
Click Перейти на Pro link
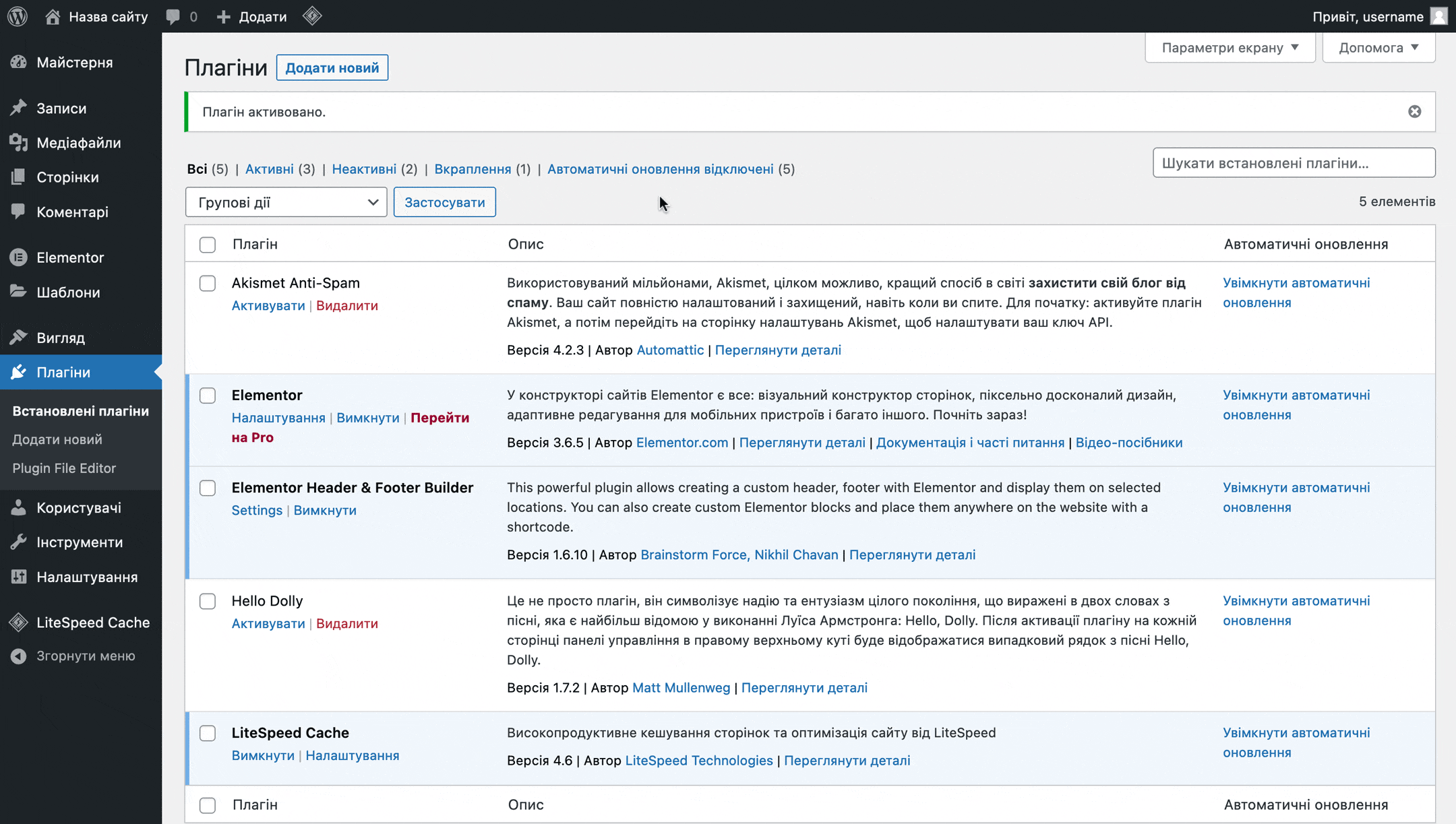[351, 427]
